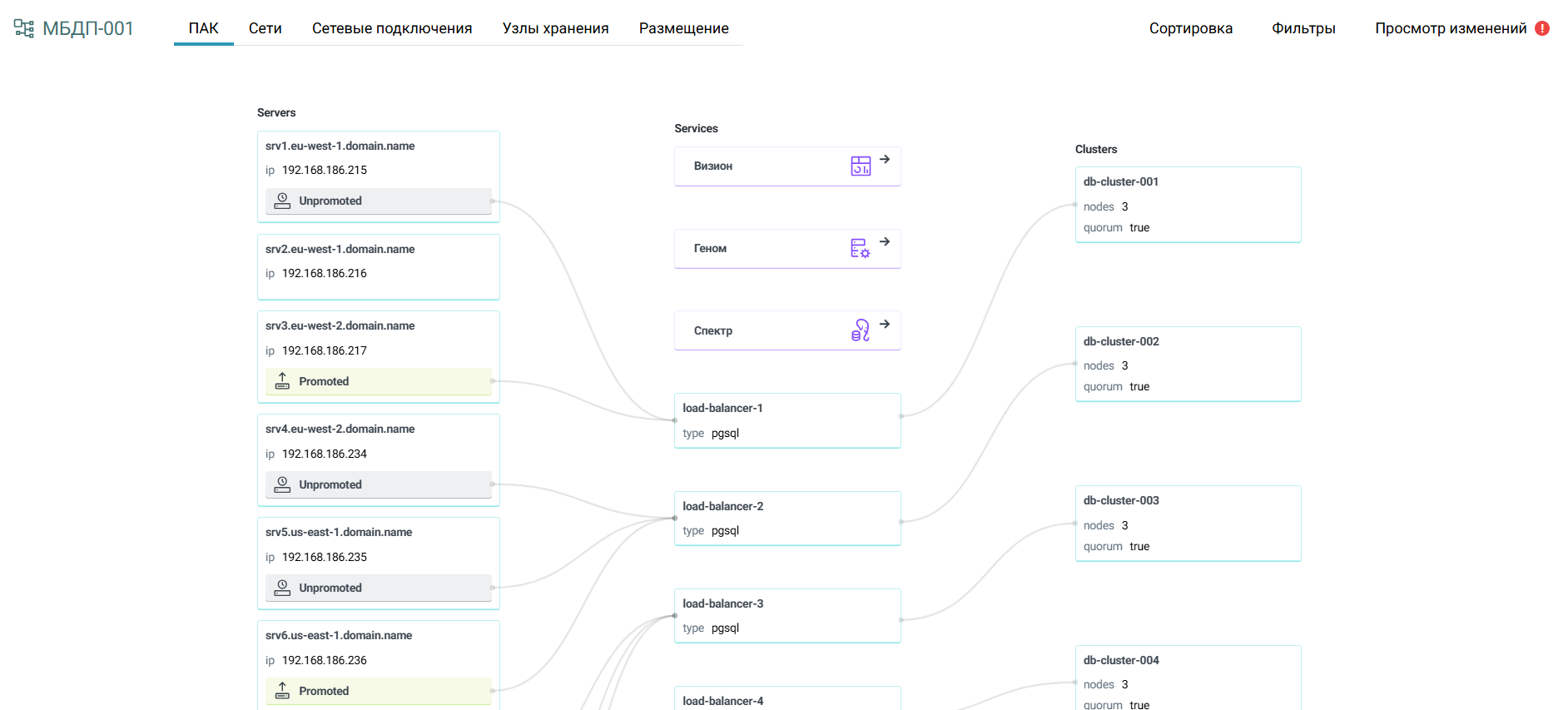Switch to the Сети tab
The height and width of the screenshot is (710, 1568).
pos(265,28)
